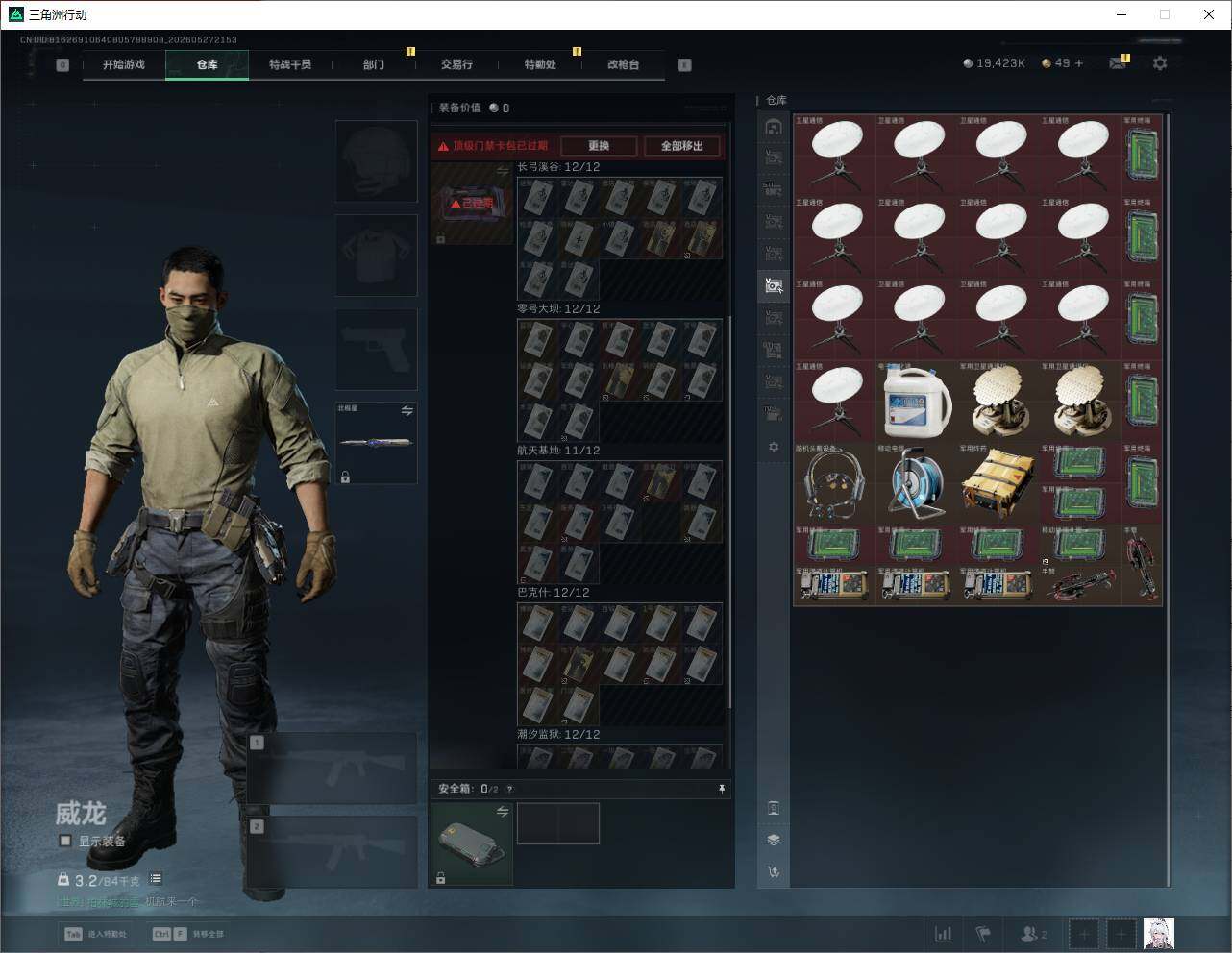Select the 仓库 tab
This screenshot has width=1232, height=953.
[x=208, y=65]
